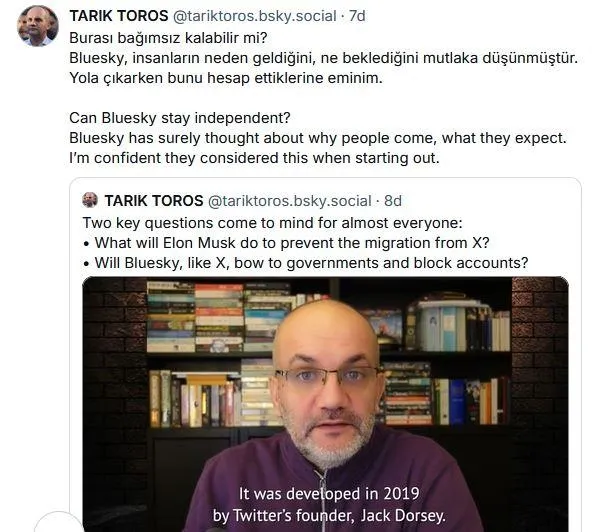Click "I'm confident they considered this" sentence

[254, 158]
